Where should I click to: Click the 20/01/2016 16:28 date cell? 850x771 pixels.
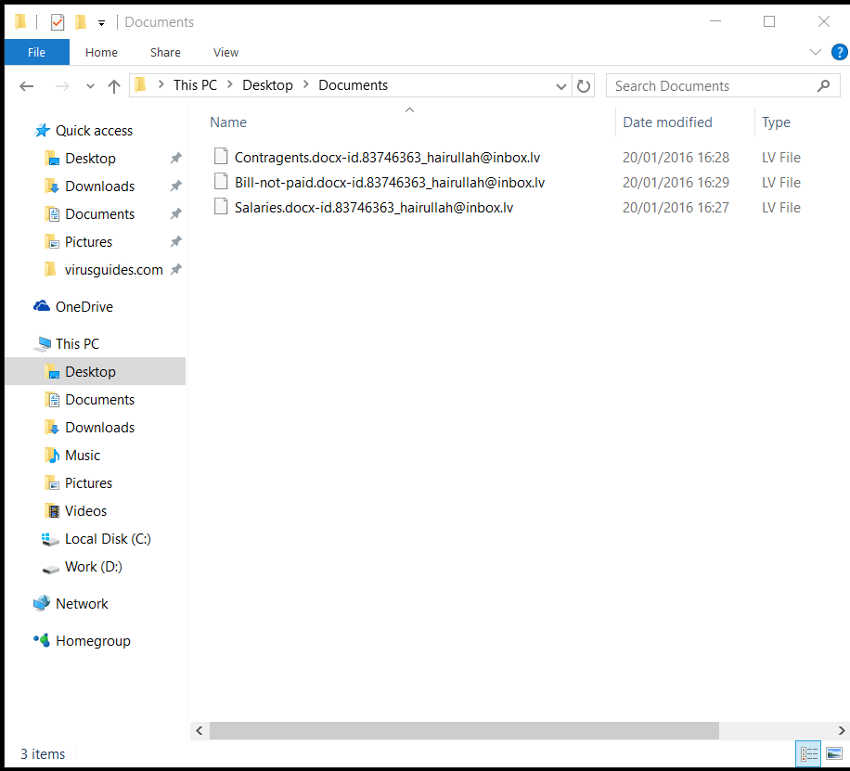(x=675, y=157)
